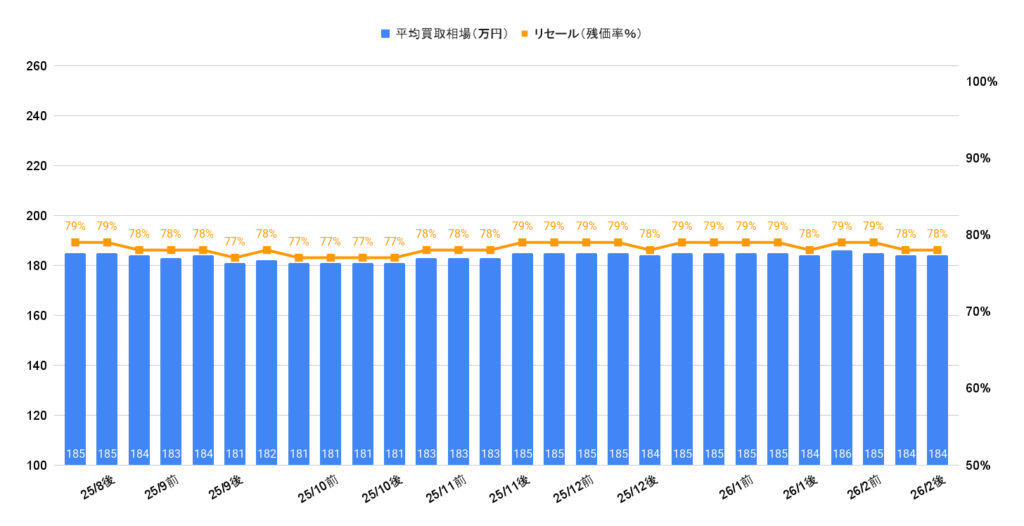Select the blue bar above 25/9前
This screenshot has width=1024, height=526.
171,361
